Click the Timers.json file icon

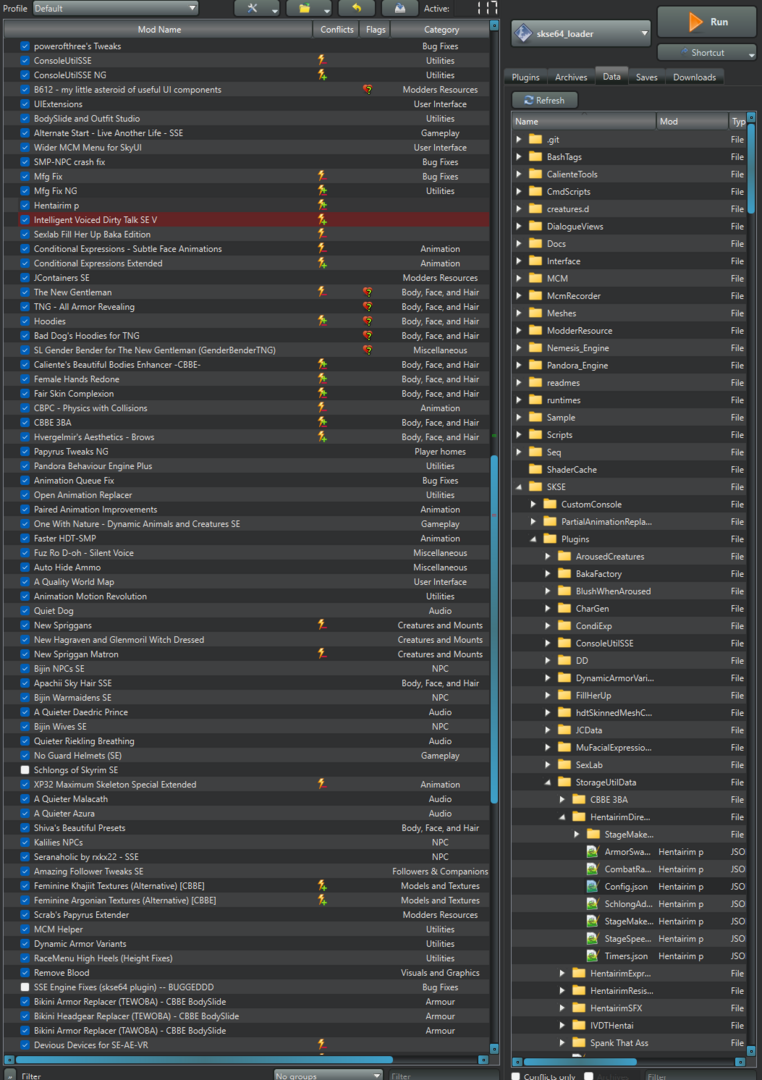(x=592, y=956)
